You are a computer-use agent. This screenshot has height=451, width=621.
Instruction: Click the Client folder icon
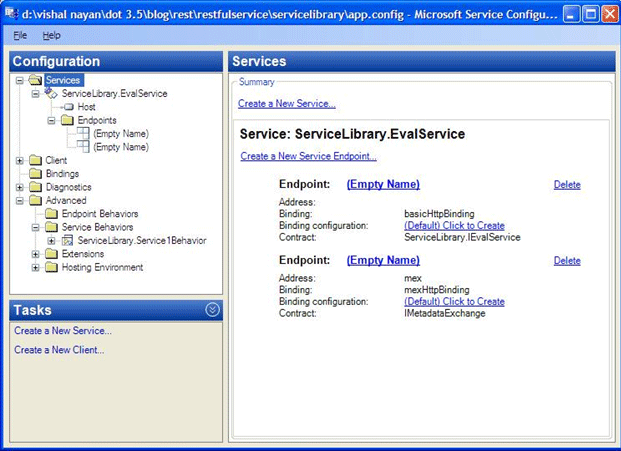(35, 160)
